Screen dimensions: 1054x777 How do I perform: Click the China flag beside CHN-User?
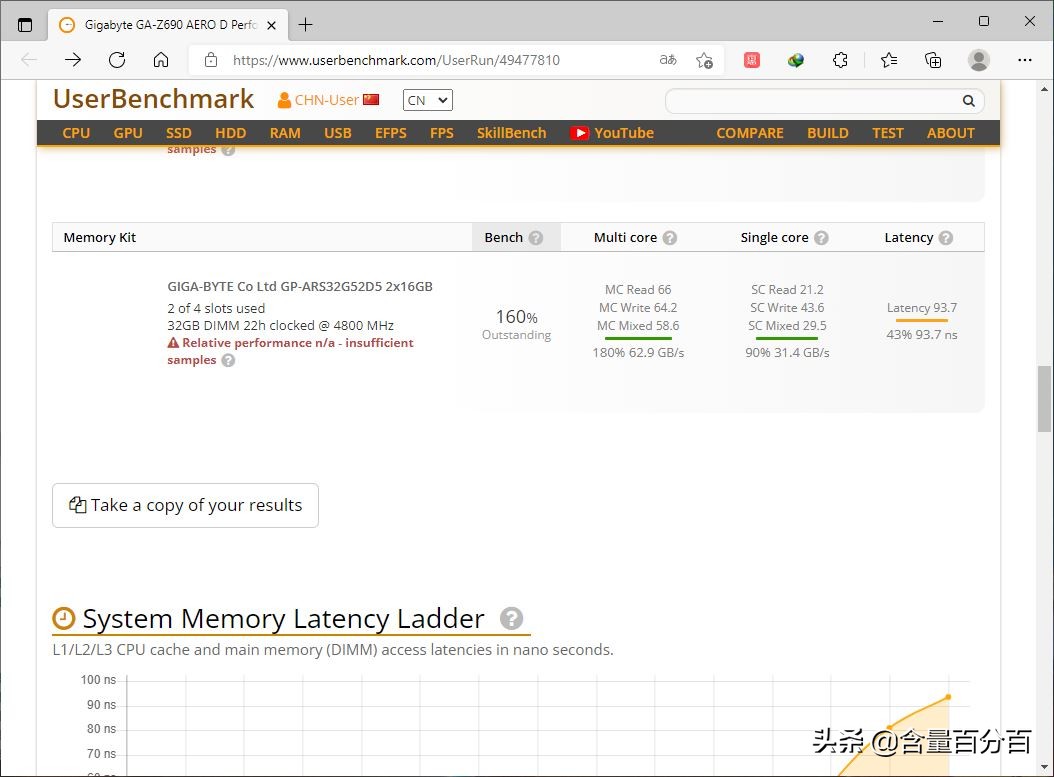(370, 99)
